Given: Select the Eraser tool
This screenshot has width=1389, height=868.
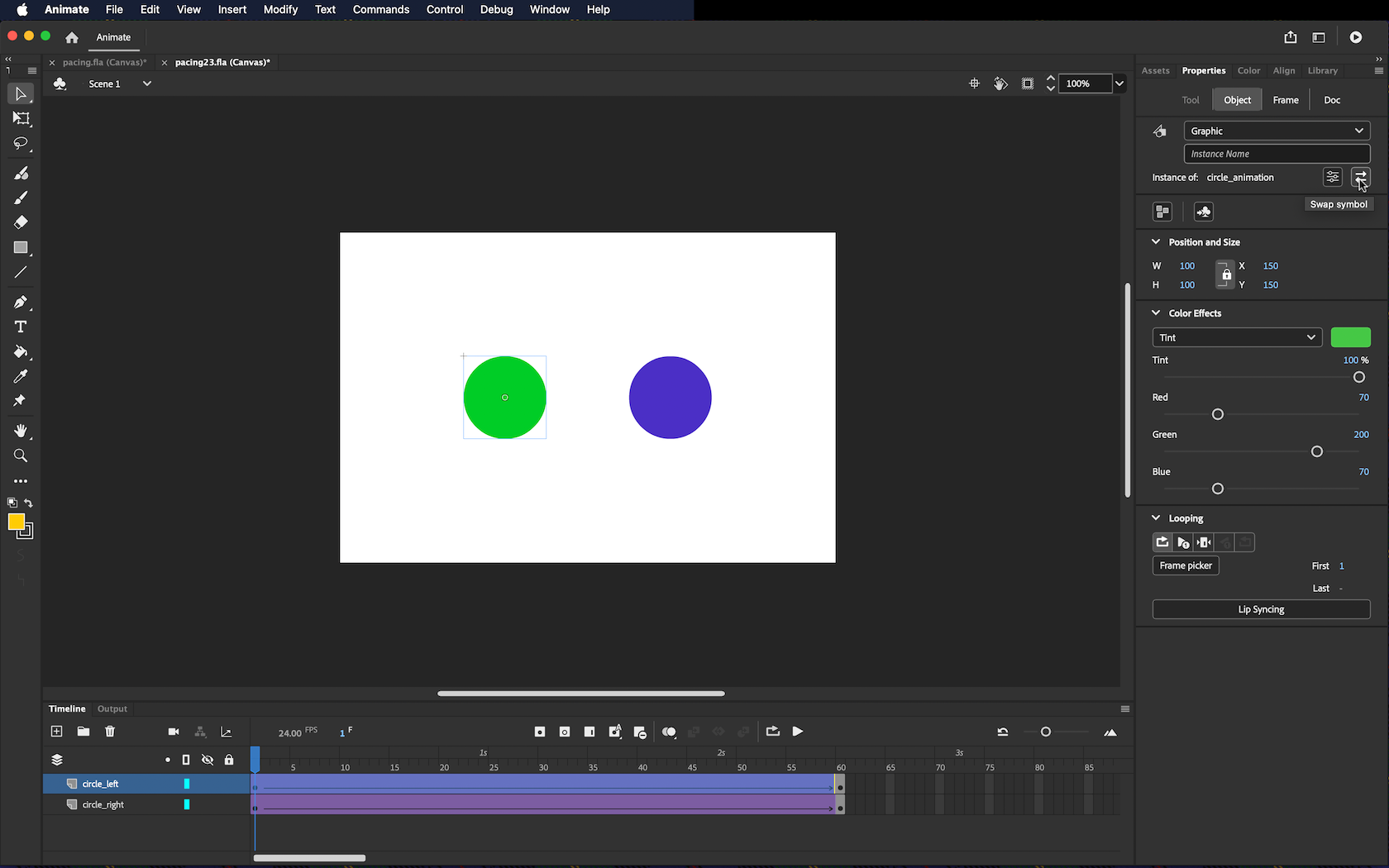Looking at the screenshot, I should pyautogui.click(x=21, y=222).
